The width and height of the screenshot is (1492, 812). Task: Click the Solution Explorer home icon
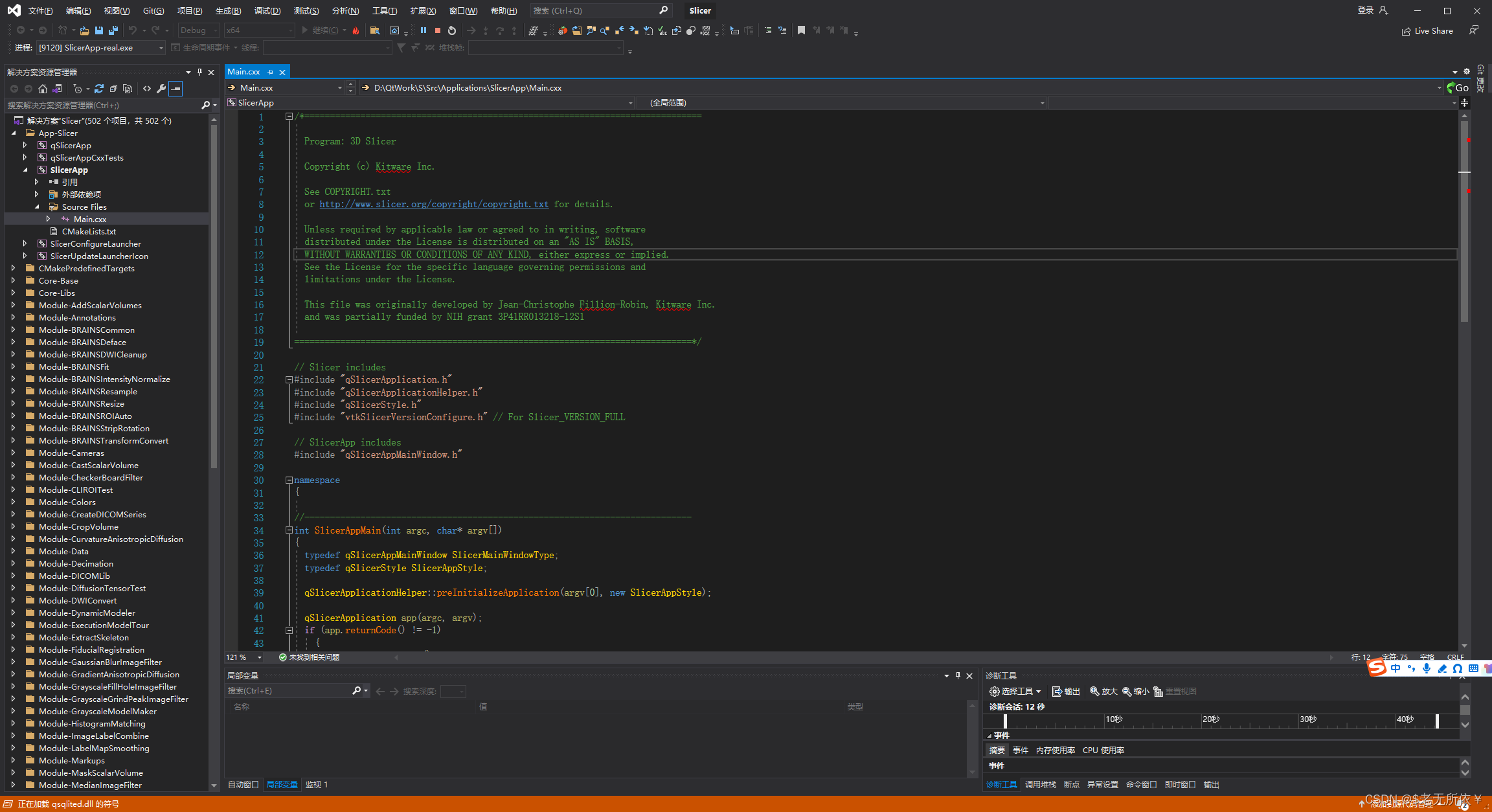pos(43,89)
